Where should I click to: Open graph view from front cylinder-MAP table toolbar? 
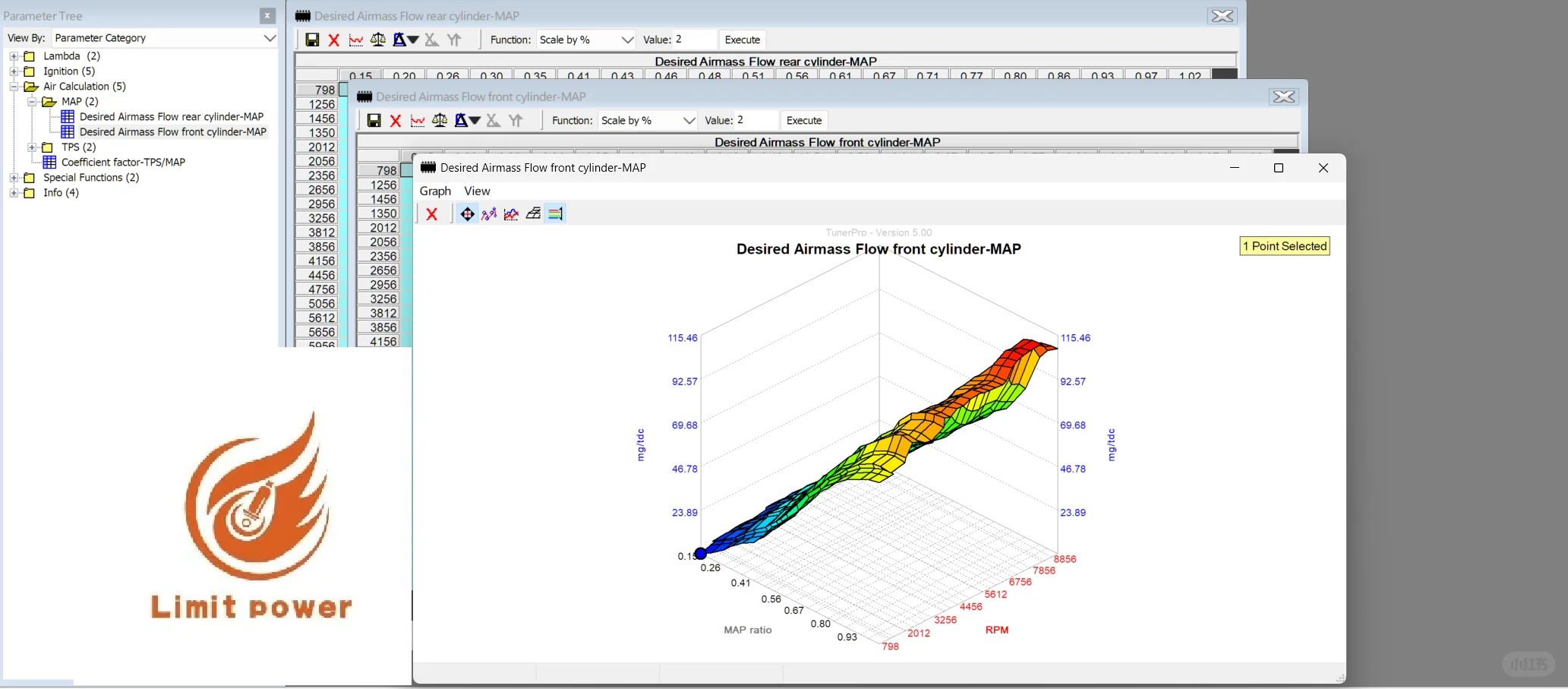[x=417, y=120]
